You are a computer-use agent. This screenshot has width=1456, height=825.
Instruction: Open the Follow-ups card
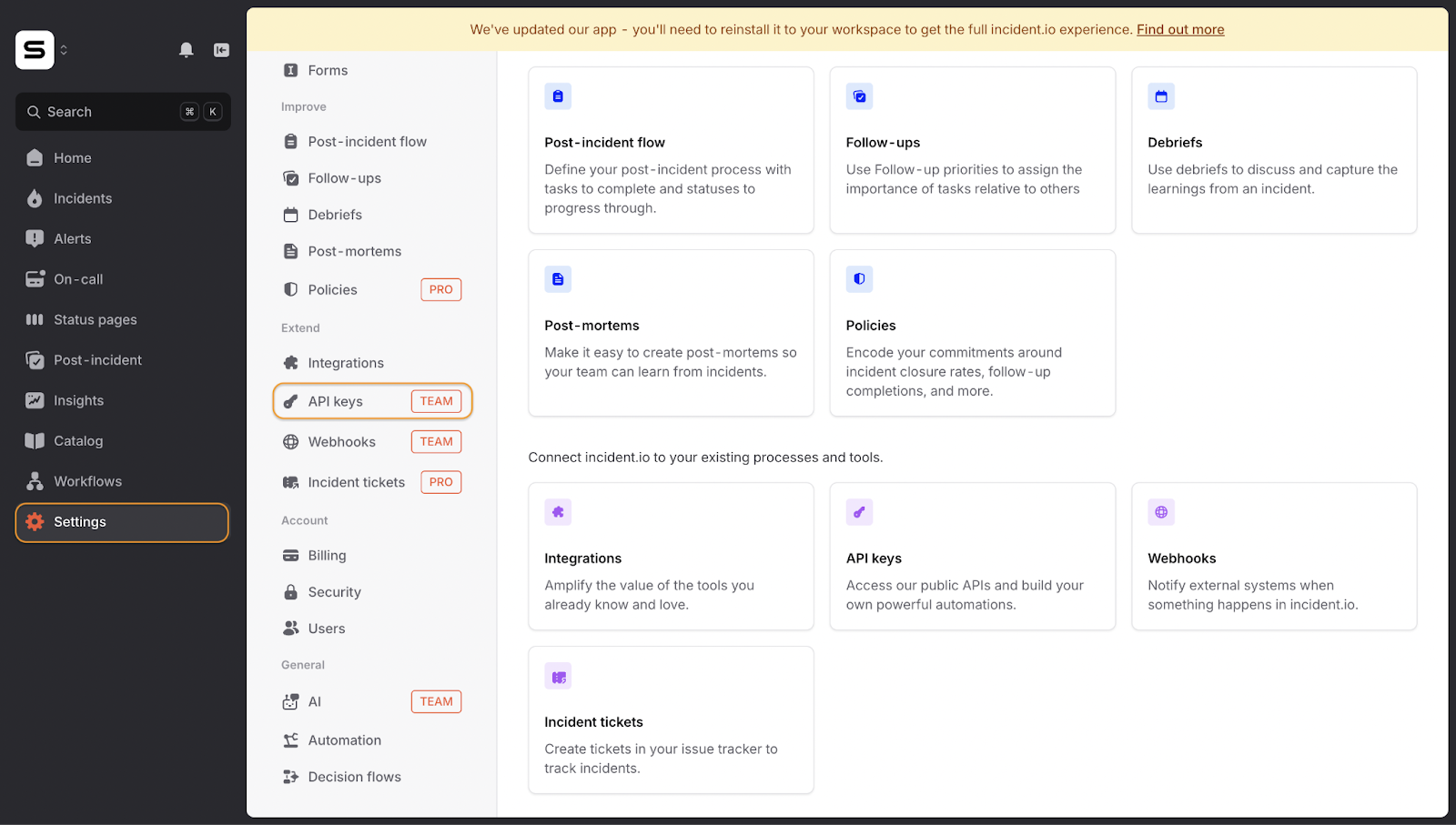pyautogui.click(x=973, y=150)
